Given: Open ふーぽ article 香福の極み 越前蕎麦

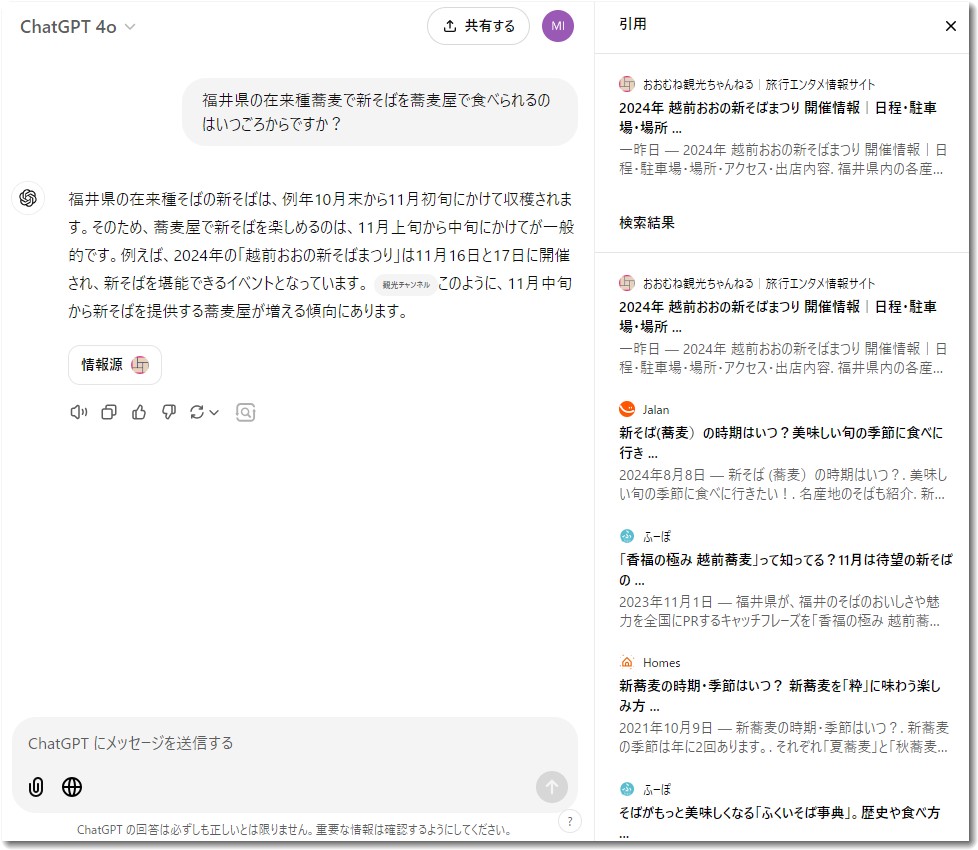Looking at the screenshot, I should click(x=785, y=569).
